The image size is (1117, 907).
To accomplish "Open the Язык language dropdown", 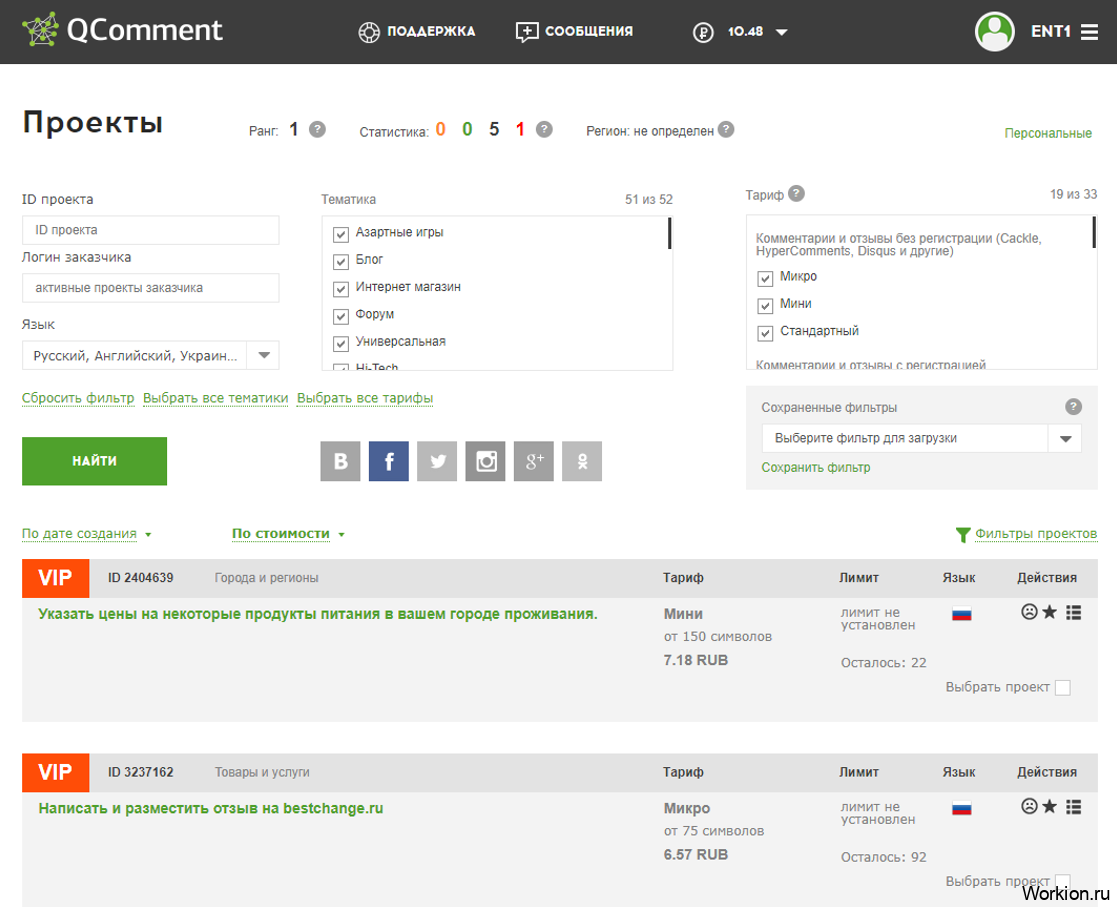I will (x=150, y=356).
